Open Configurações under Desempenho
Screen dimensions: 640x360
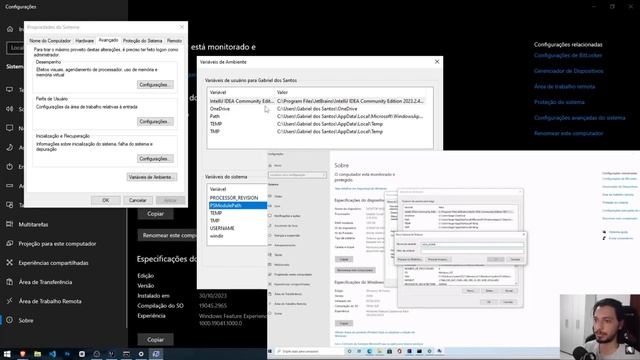[155, 84]
